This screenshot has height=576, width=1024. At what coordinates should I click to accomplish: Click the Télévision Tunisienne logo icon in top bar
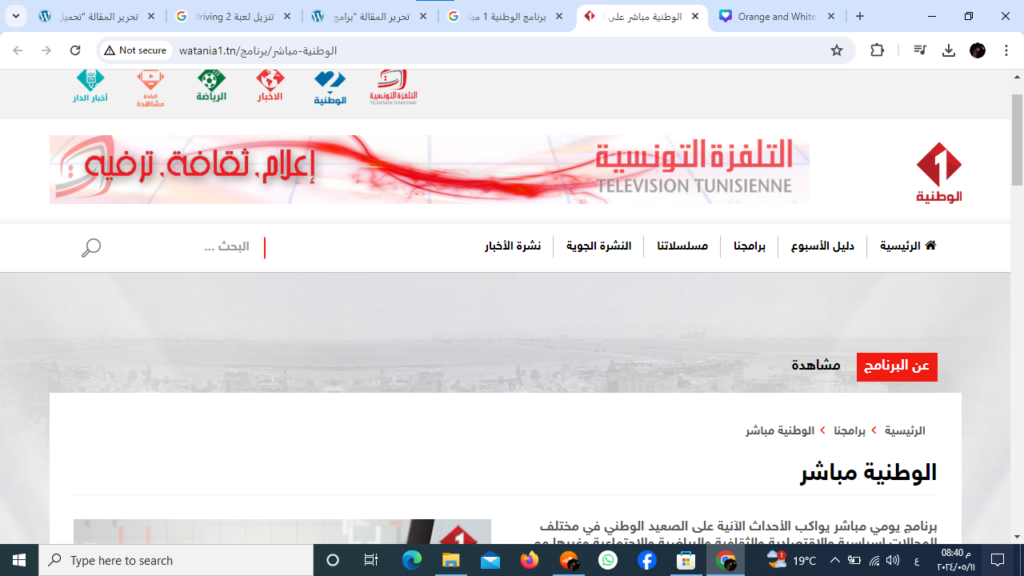click(392, 87)
